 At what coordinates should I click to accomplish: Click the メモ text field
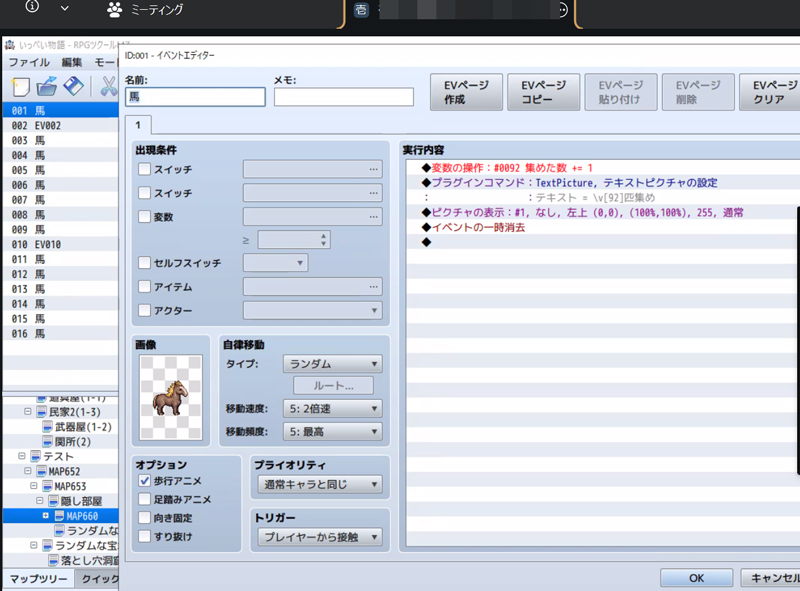pyautogui.click(x=343, y=97)
